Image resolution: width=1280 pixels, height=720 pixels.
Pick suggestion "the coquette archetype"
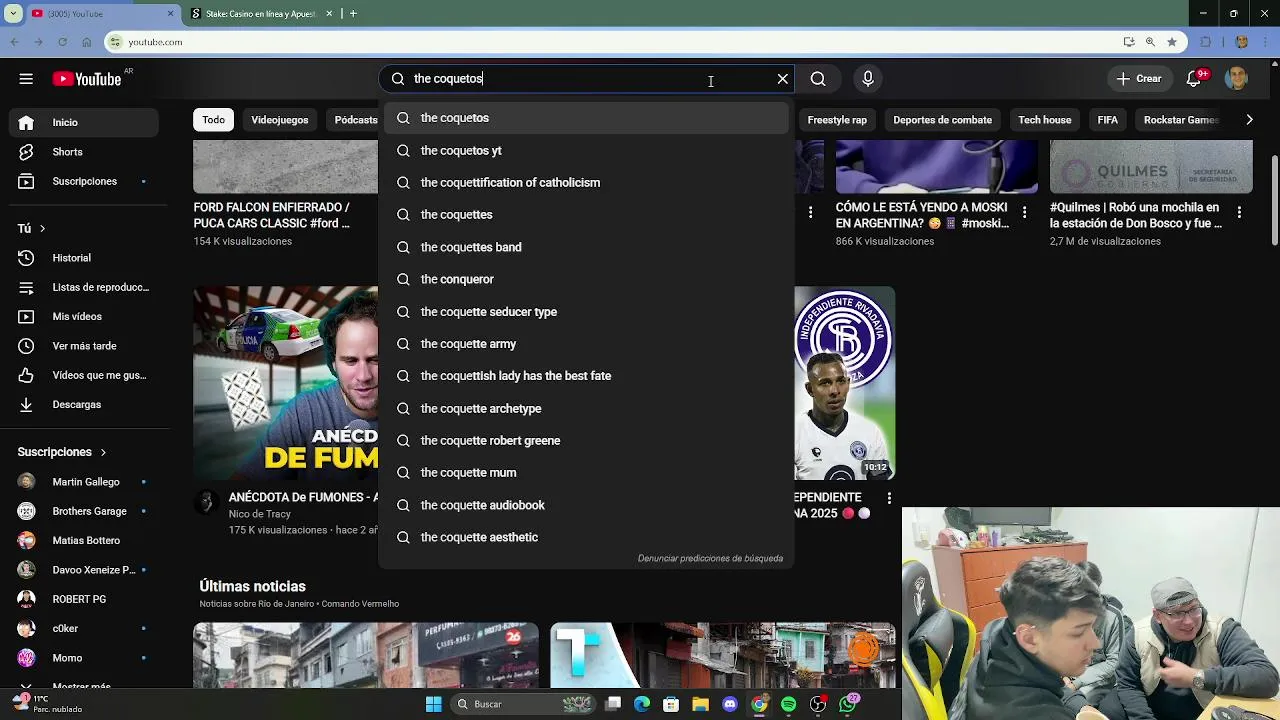(x=586, y=408)
